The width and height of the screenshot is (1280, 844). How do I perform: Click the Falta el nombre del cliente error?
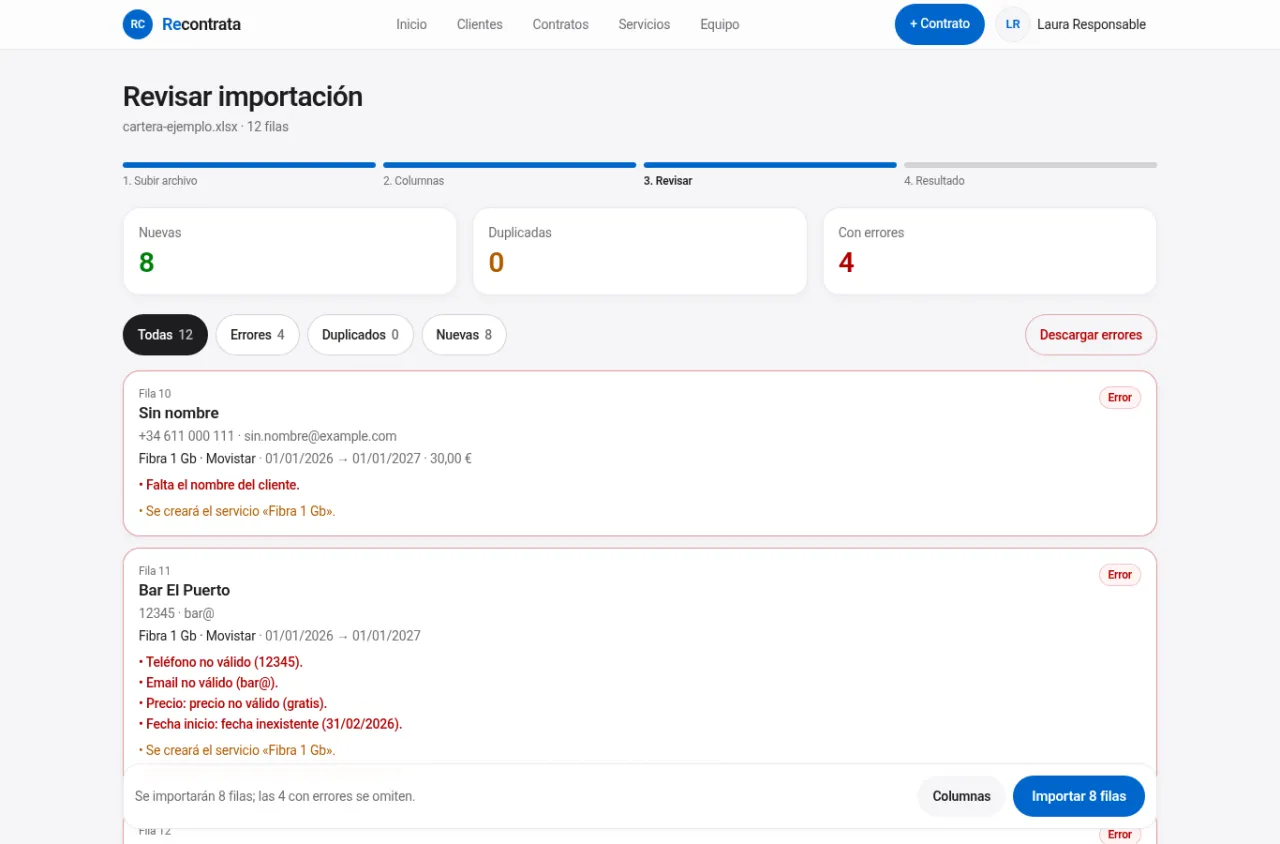point(219,485)
